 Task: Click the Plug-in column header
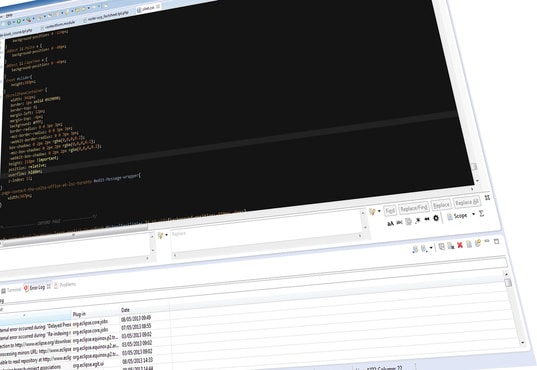click(x=96, y=313)
